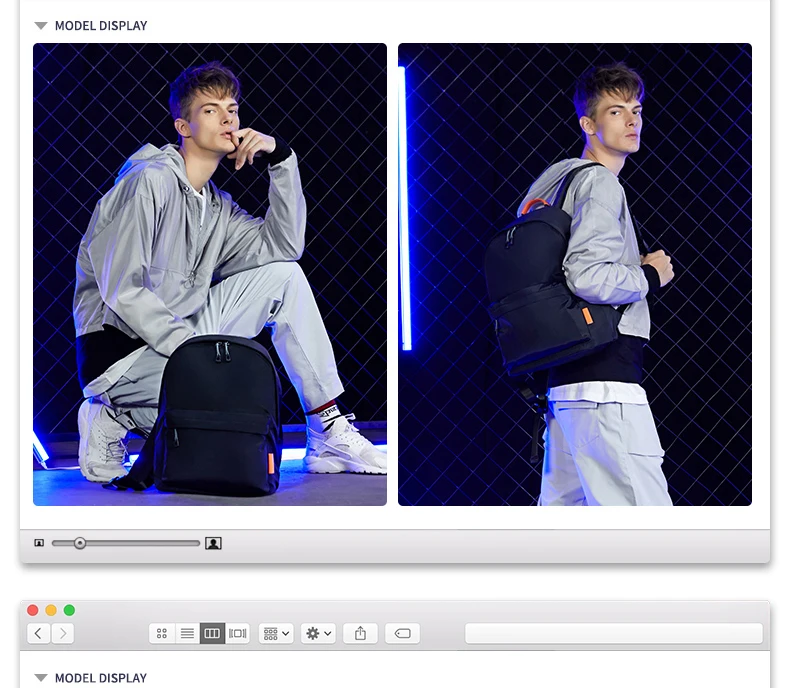Close the lower window with red button
Screen dimensions: 791x688
[33, 610]
